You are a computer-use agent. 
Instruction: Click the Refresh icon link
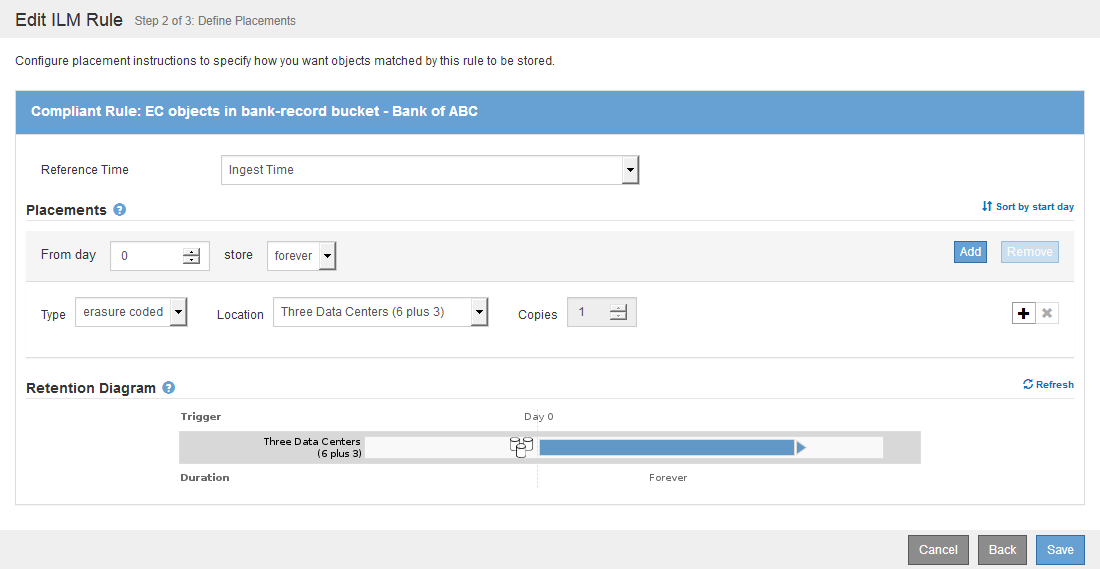[x=1028, y=384]
